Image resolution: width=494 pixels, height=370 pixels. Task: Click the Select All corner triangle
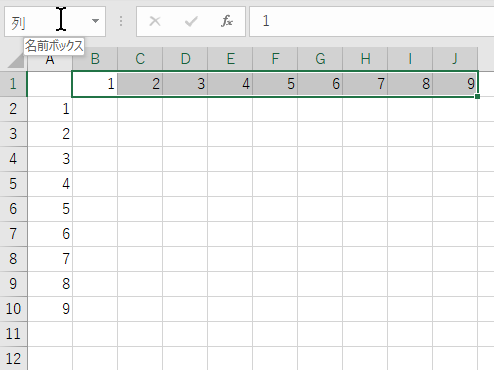(x=15, y=60)
